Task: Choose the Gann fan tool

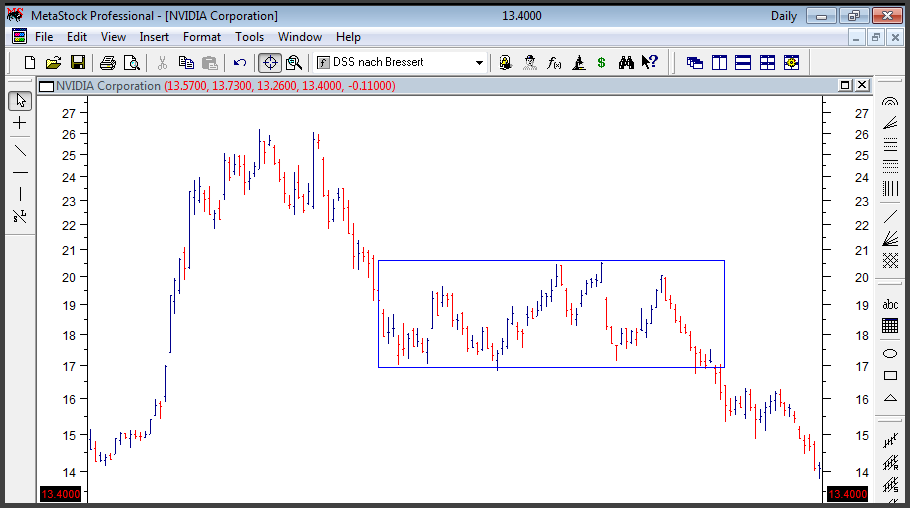Action: click(x=890, y=239)
